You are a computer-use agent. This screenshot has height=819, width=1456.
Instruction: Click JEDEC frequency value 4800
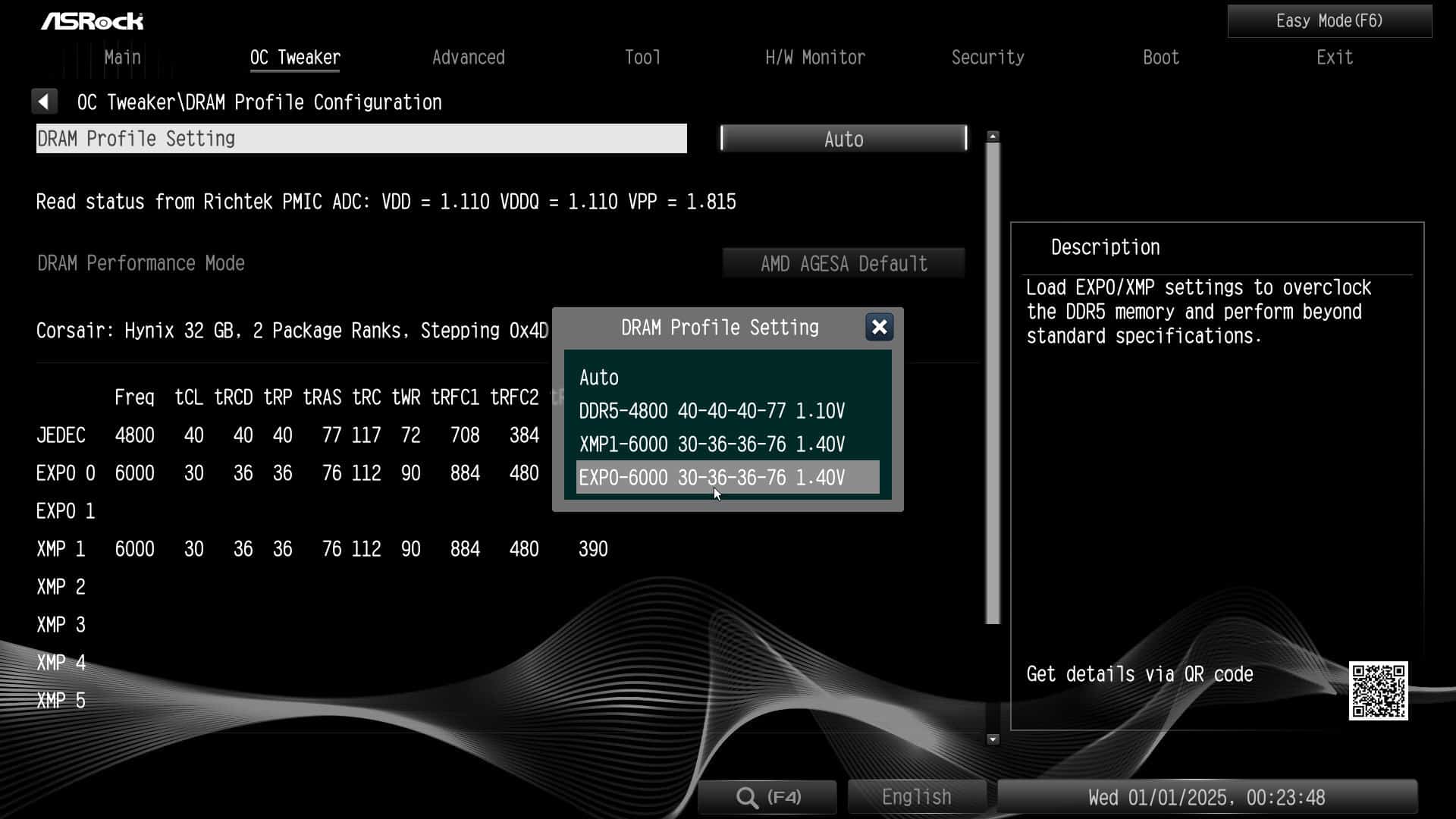pos(134,435)
